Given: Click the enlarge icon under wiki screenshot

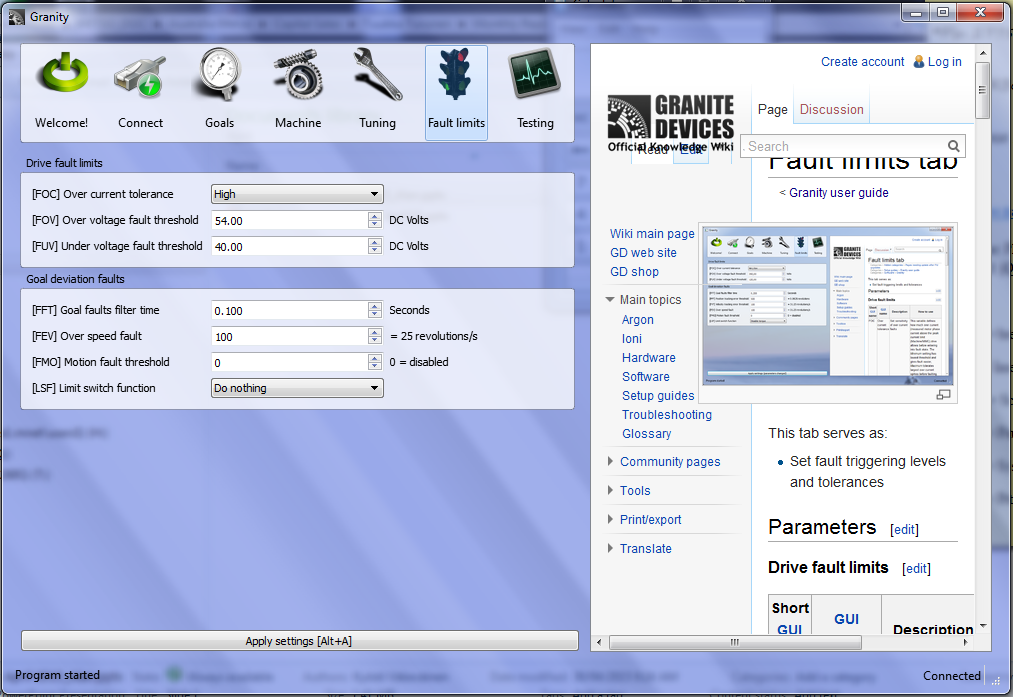Looking at the screenshot, I should click(x=943, y=394).
